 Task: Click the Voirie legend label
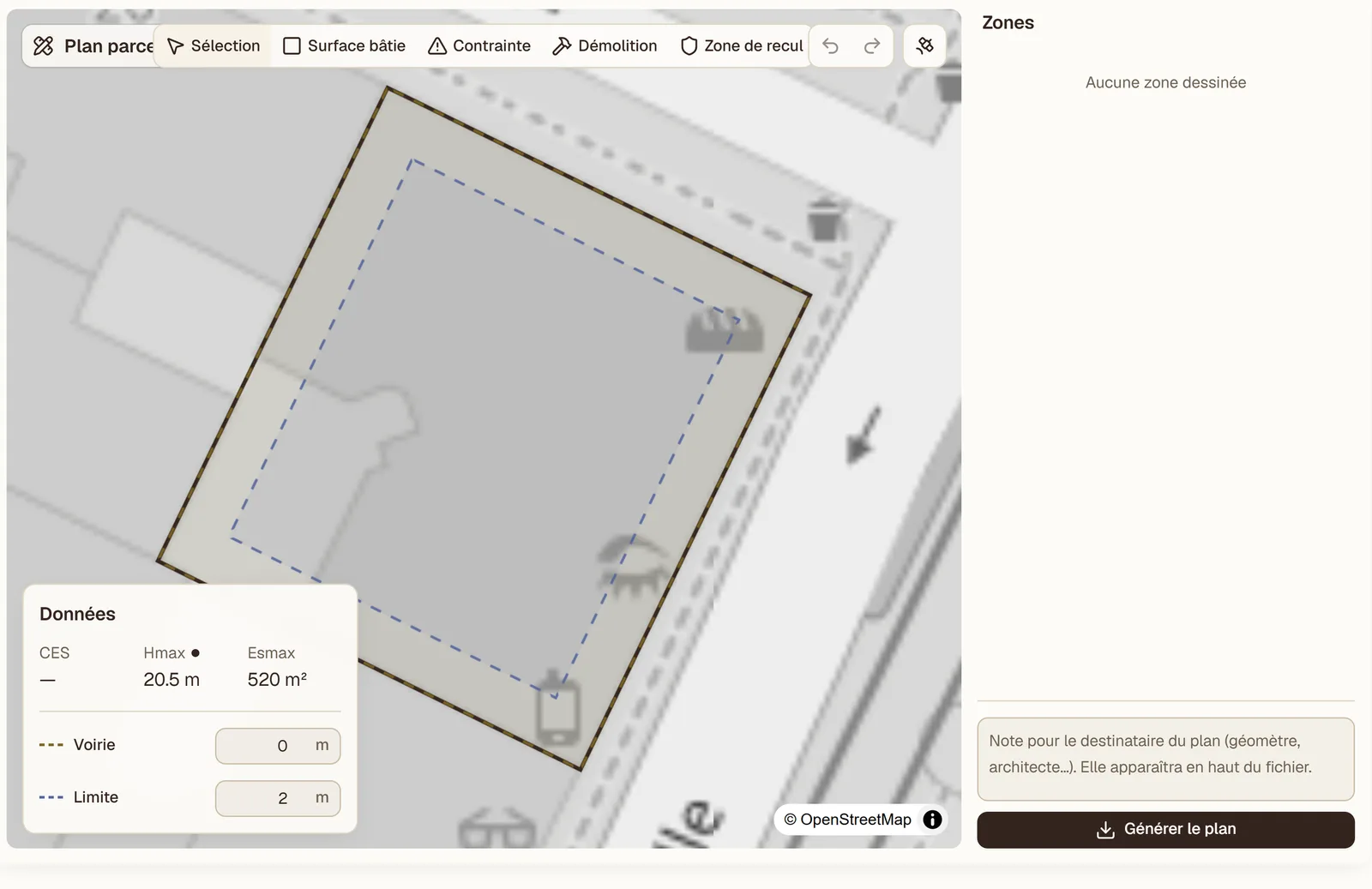pos(94,745)
